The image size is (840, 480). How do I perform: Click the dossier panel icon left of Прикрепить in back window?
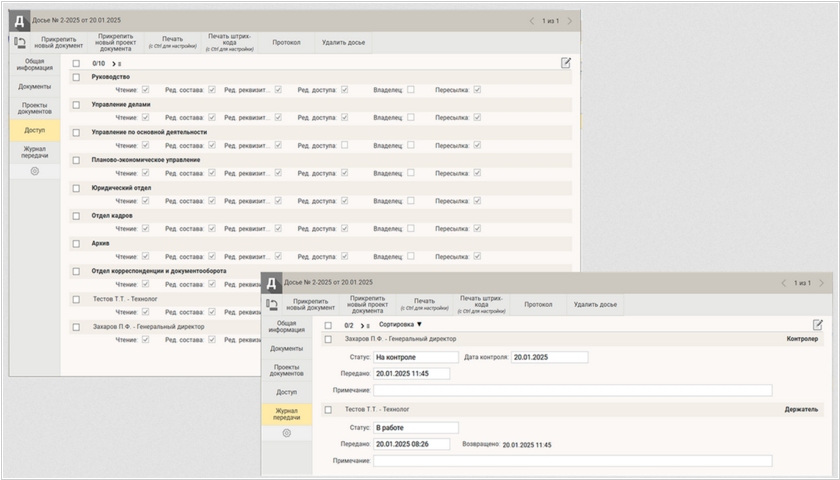(x=20, y=43)
